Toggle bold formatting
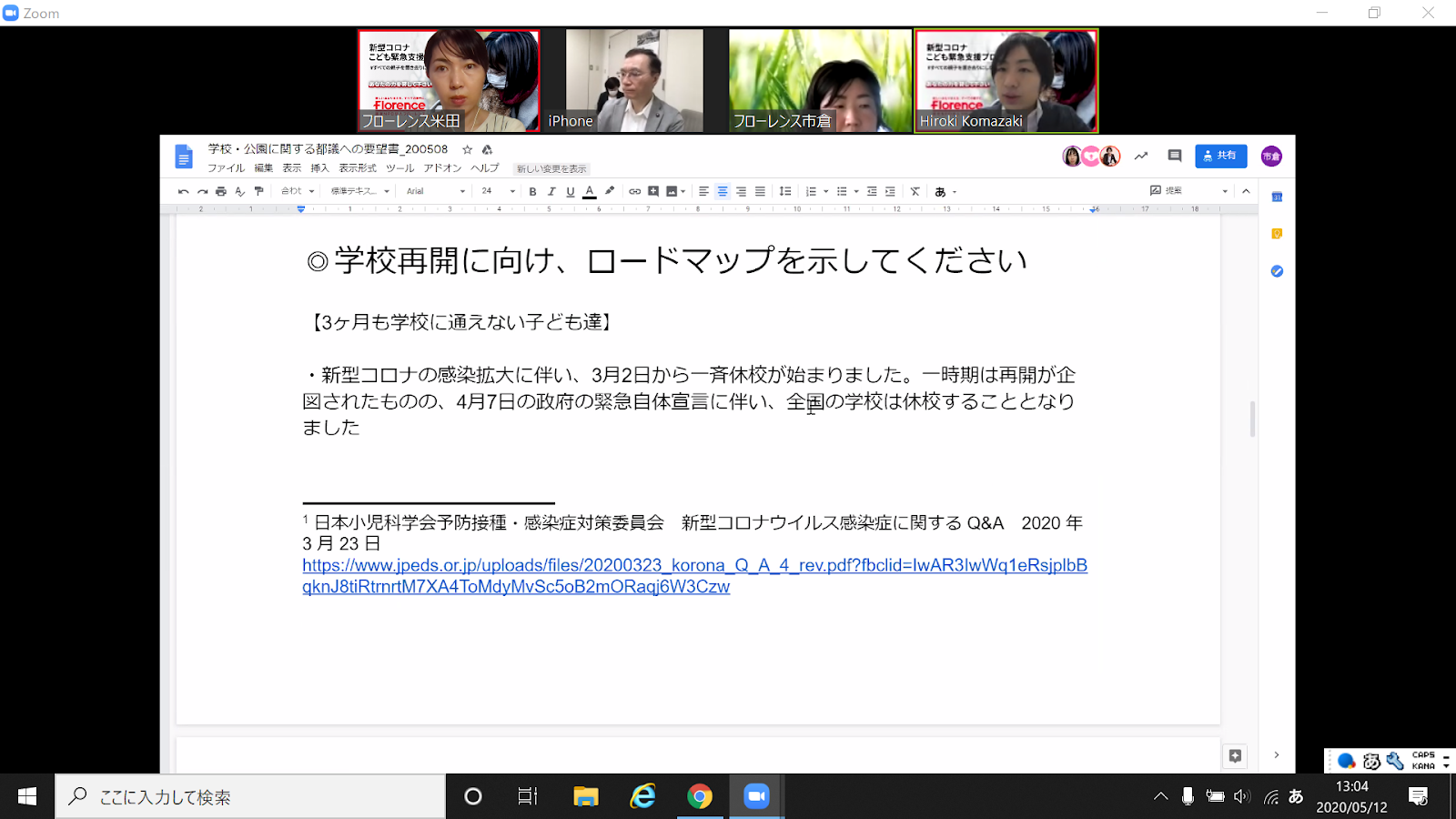This screenshot has height=819, width=1456. (532, 191)
